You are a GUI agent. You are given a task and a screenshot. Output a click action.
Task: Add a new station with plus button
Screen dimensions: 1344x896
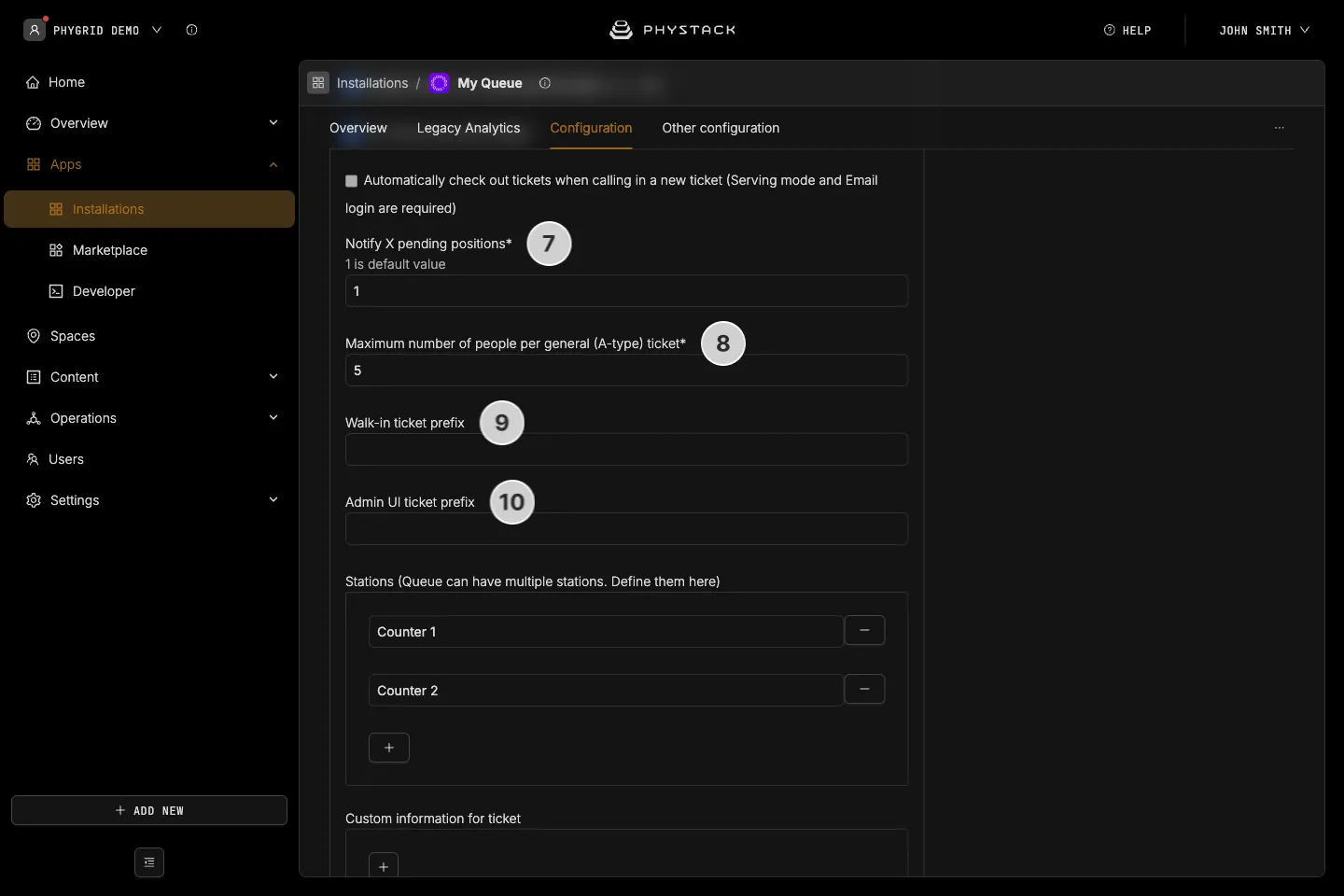tap(389, 748)
